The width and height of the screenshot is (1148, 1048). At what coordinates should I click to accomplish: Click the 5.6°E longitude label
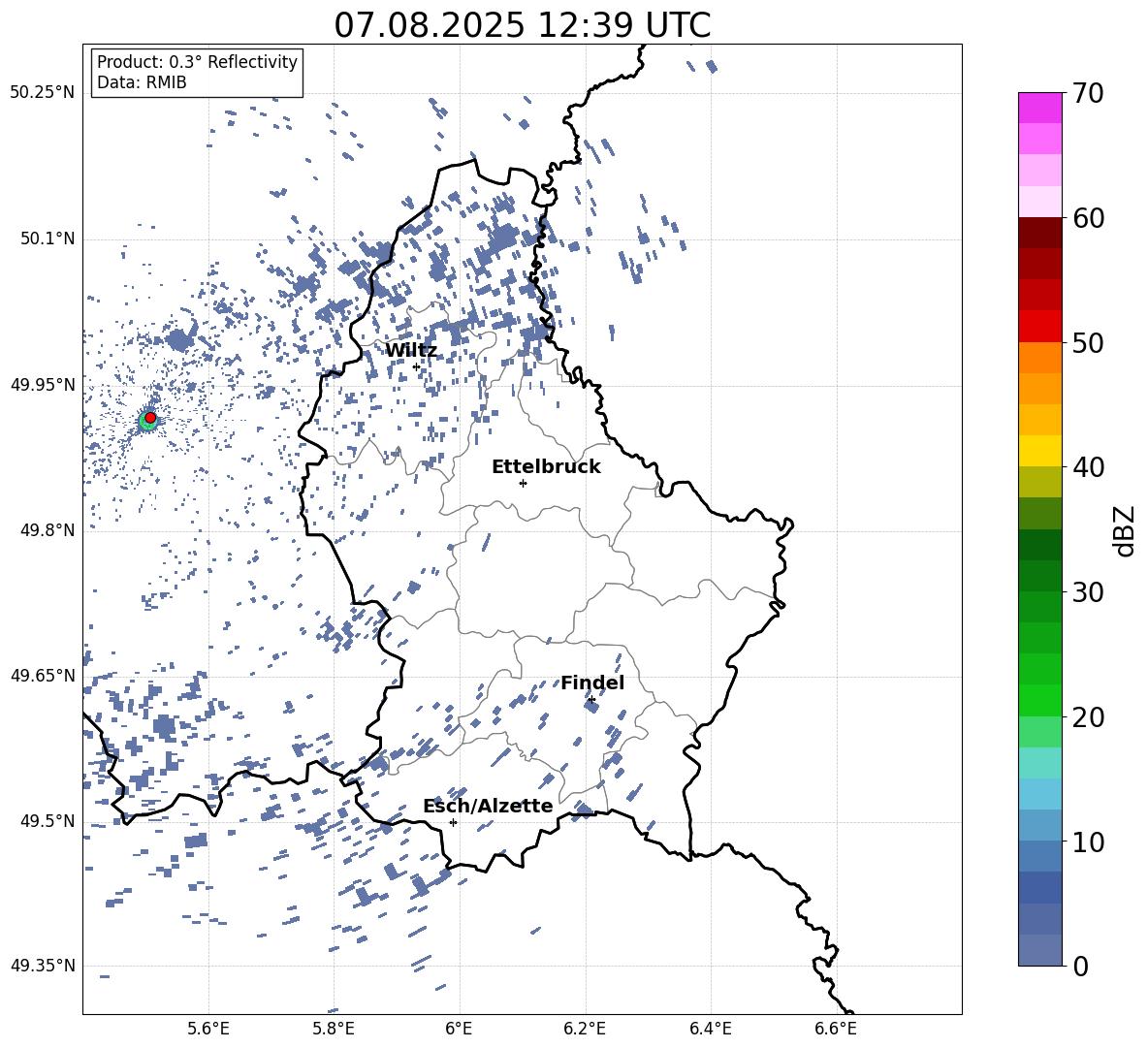click(208, 1029)
